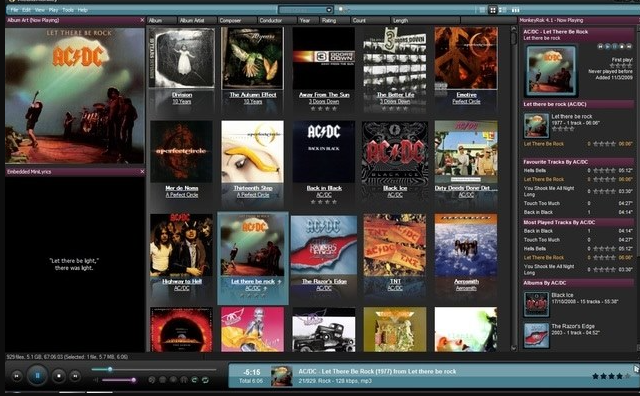Mute audio using the speaker icon
Viewport: 640px width, 396px height.
coord(96,380)
